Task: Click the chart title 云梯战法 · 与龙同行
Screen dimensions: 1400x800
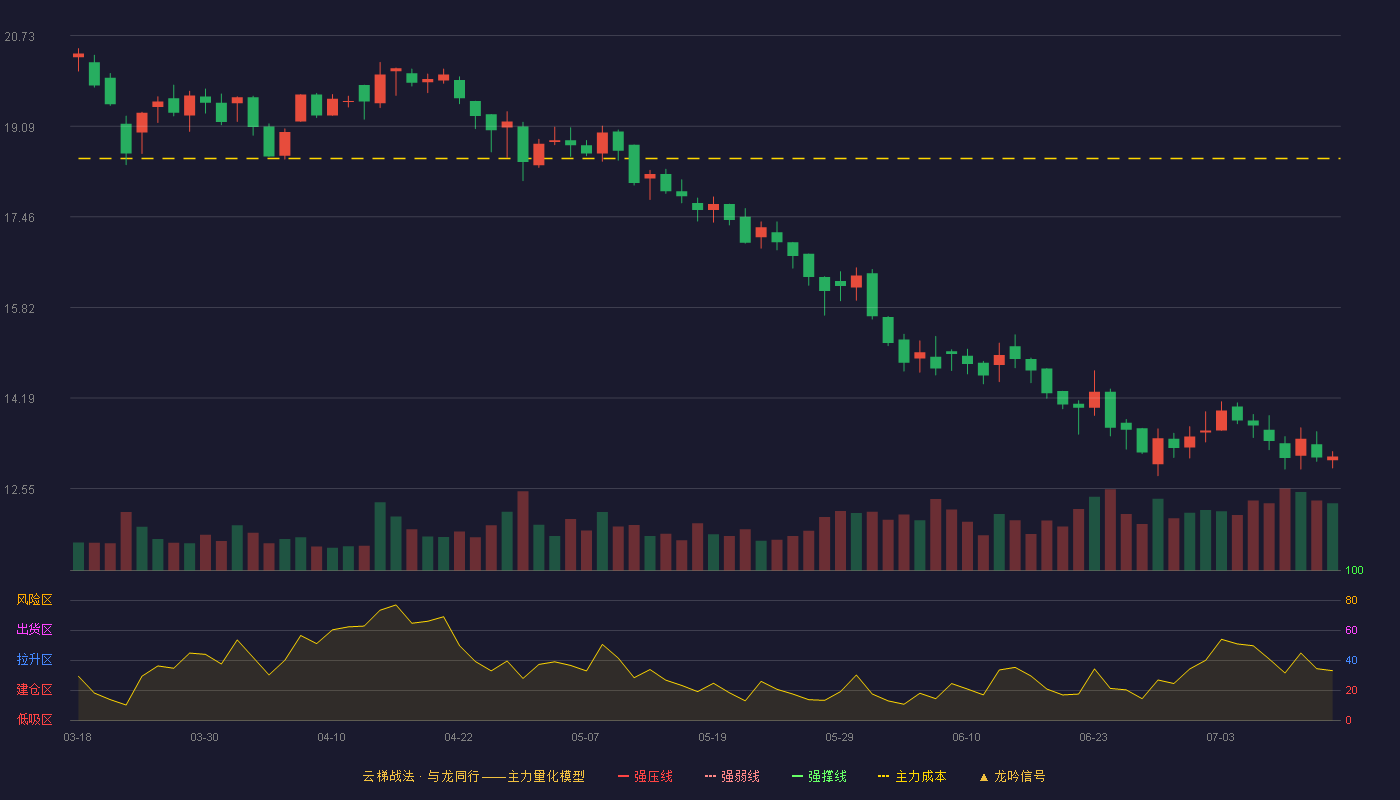Action: (x=421, y=776)
